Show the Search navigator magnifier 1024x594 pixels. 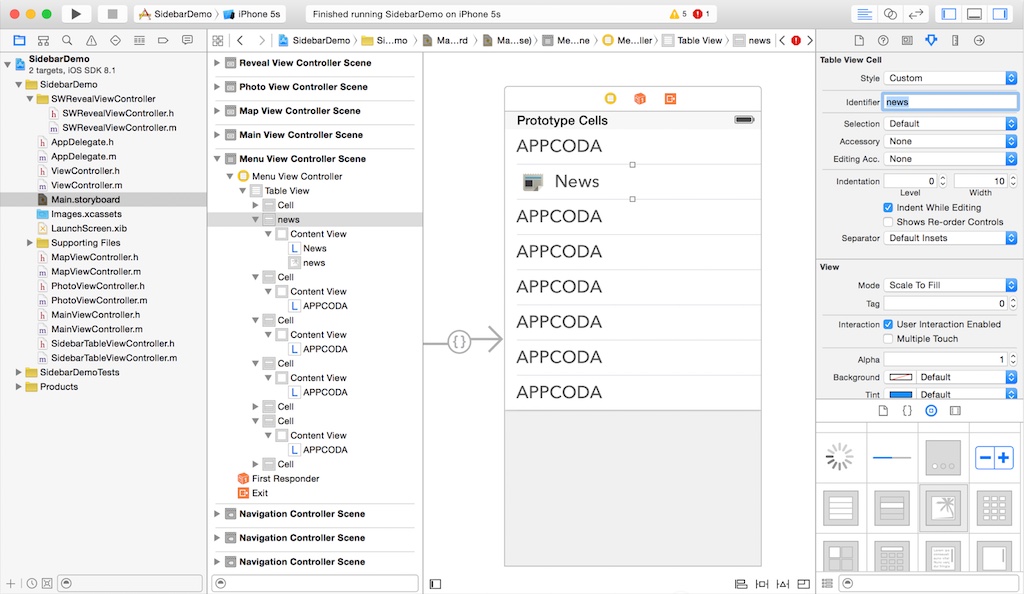67,40
